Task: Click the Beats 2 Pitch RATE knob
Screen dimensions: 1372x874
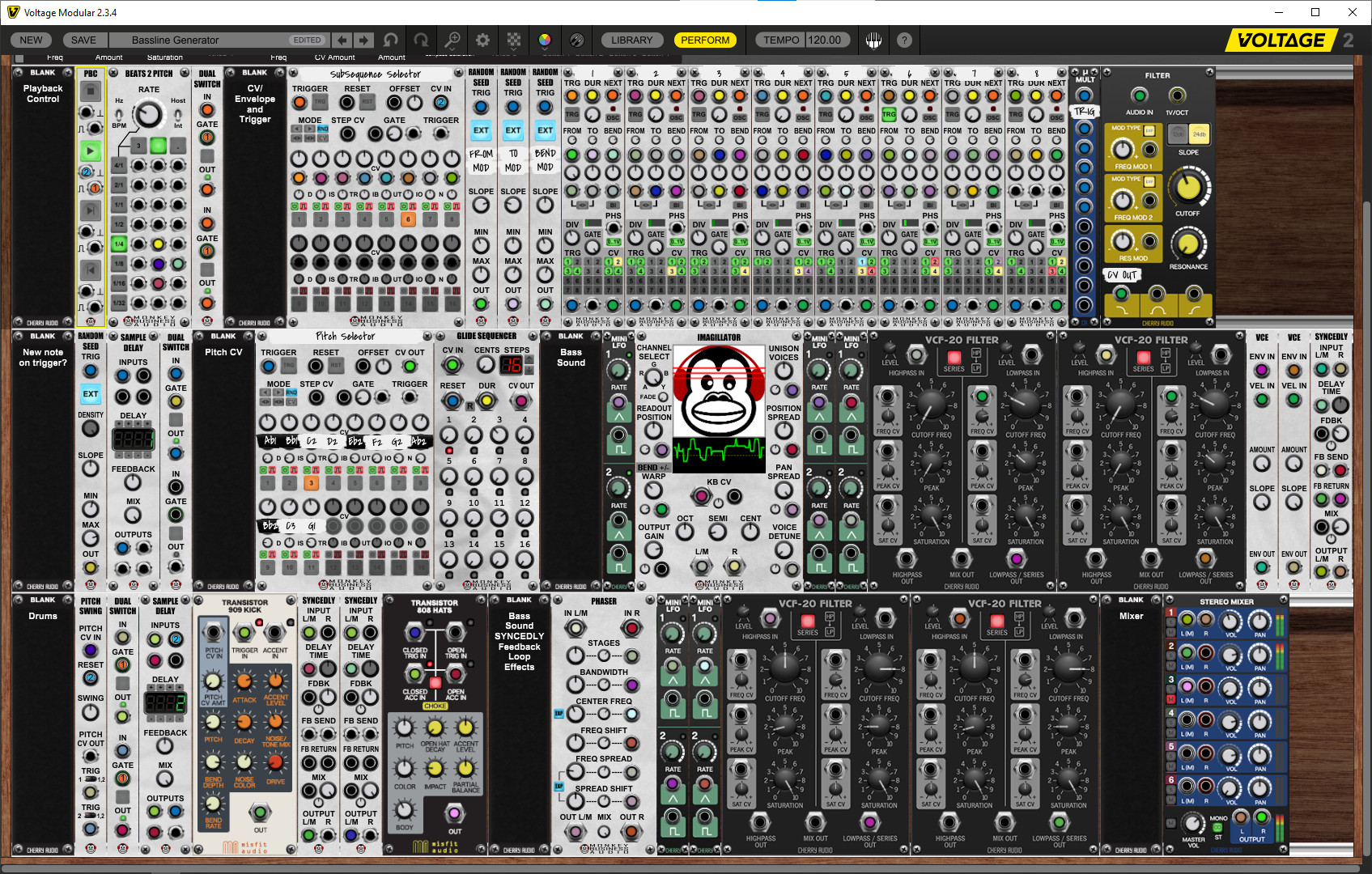Action: point(149,114)
